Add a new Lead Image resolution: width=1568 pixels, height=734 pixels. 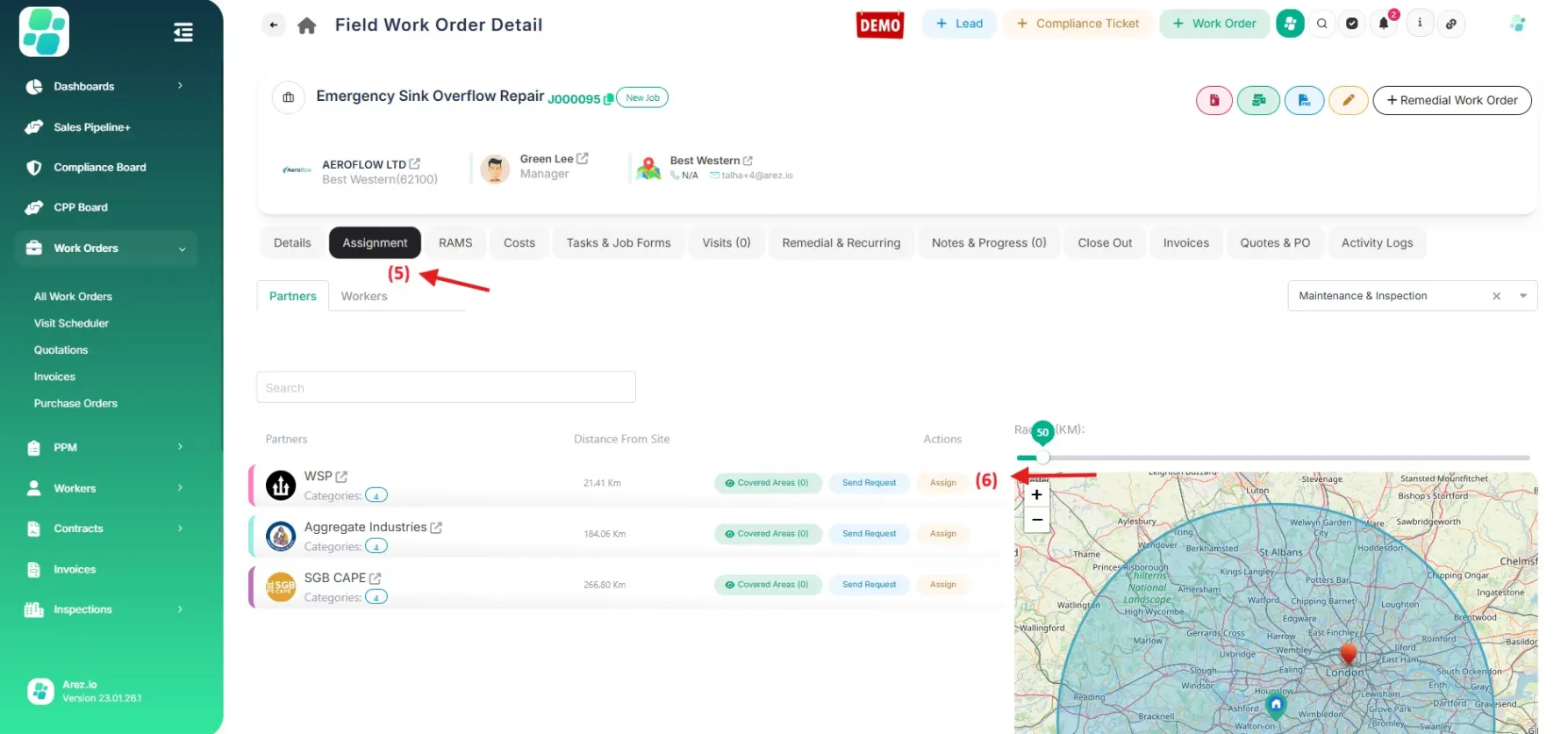[959, 24]
